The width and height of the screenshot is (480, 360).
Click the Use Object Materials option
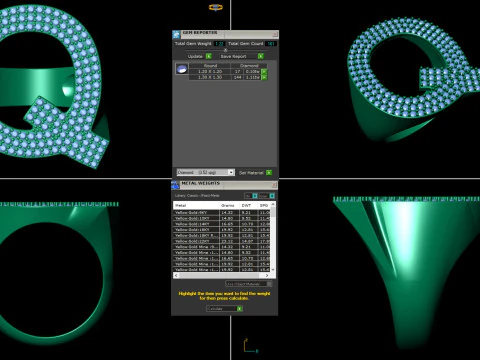point(248,284)
